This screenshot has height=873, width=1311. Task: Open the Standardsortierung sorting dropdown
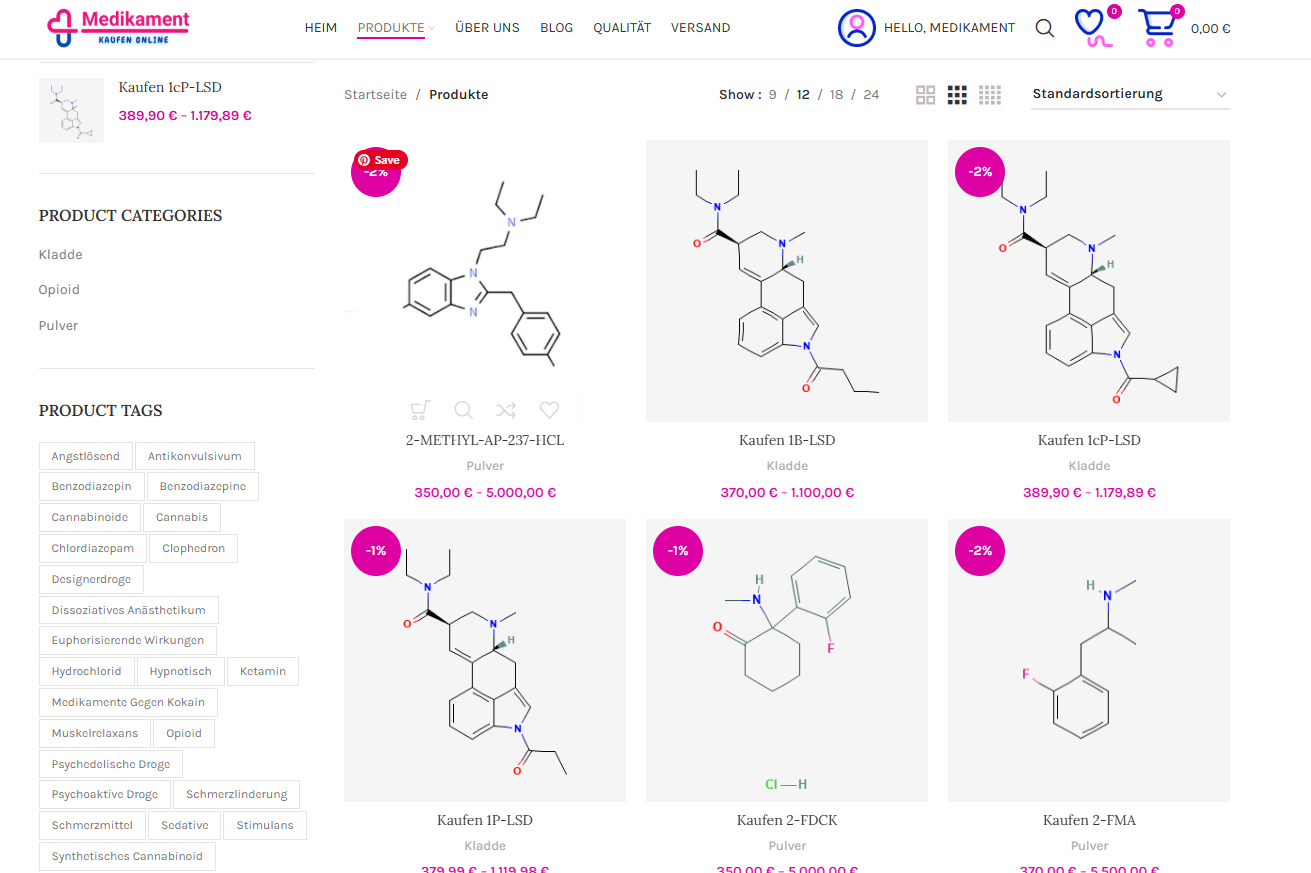(x=1130, y=94)
